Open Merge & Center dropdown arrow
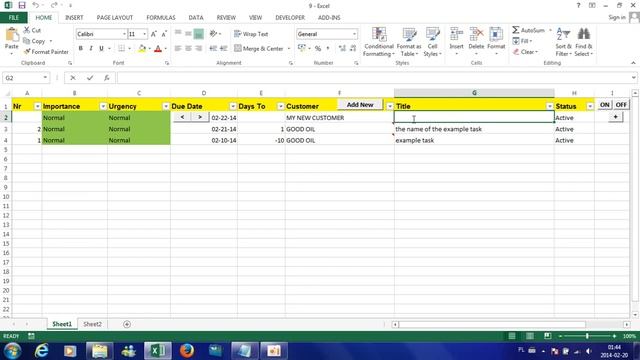The image size is (640, 360). tap(289, 49)
